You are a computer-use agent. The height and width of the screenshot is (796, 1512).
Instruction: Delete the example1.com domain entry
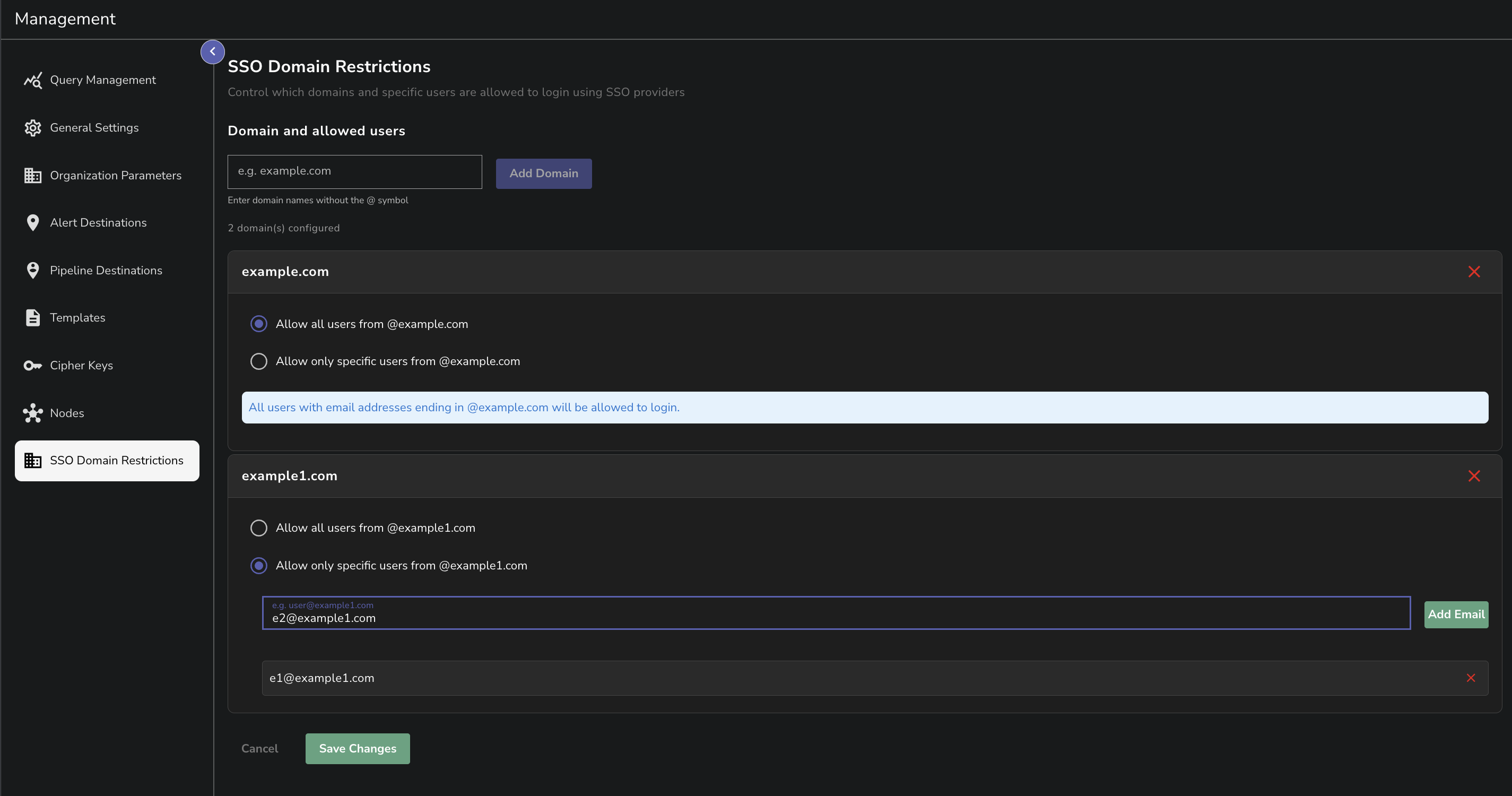click(x=1474, y=476)
